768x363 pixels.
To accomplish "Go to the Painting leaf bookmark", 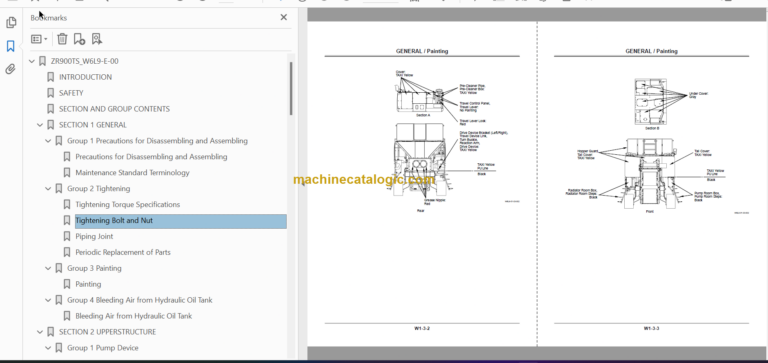I will tap(88, 284).
